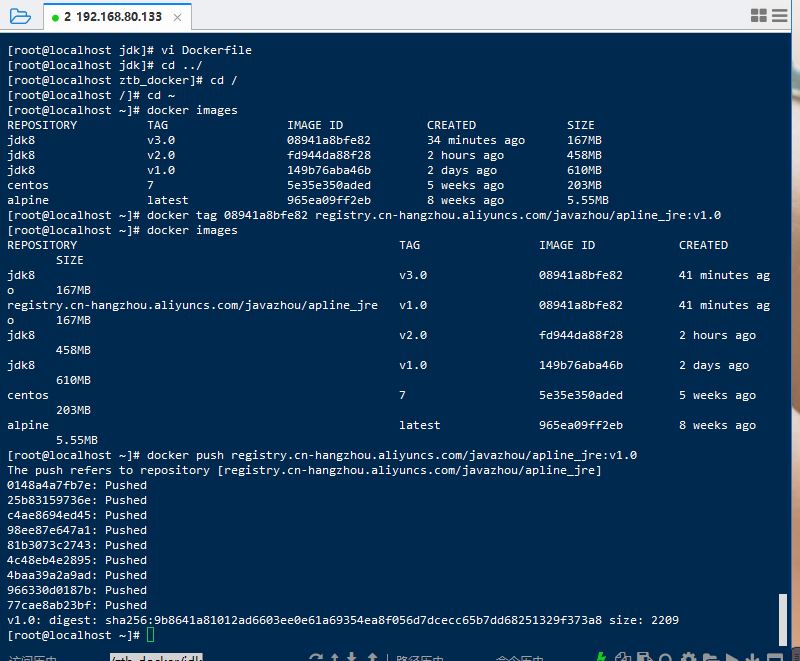The height and width of the screenshot is (661, 800).
Task: Click the terminal cursor at the prompt
Action: [151, 635]
